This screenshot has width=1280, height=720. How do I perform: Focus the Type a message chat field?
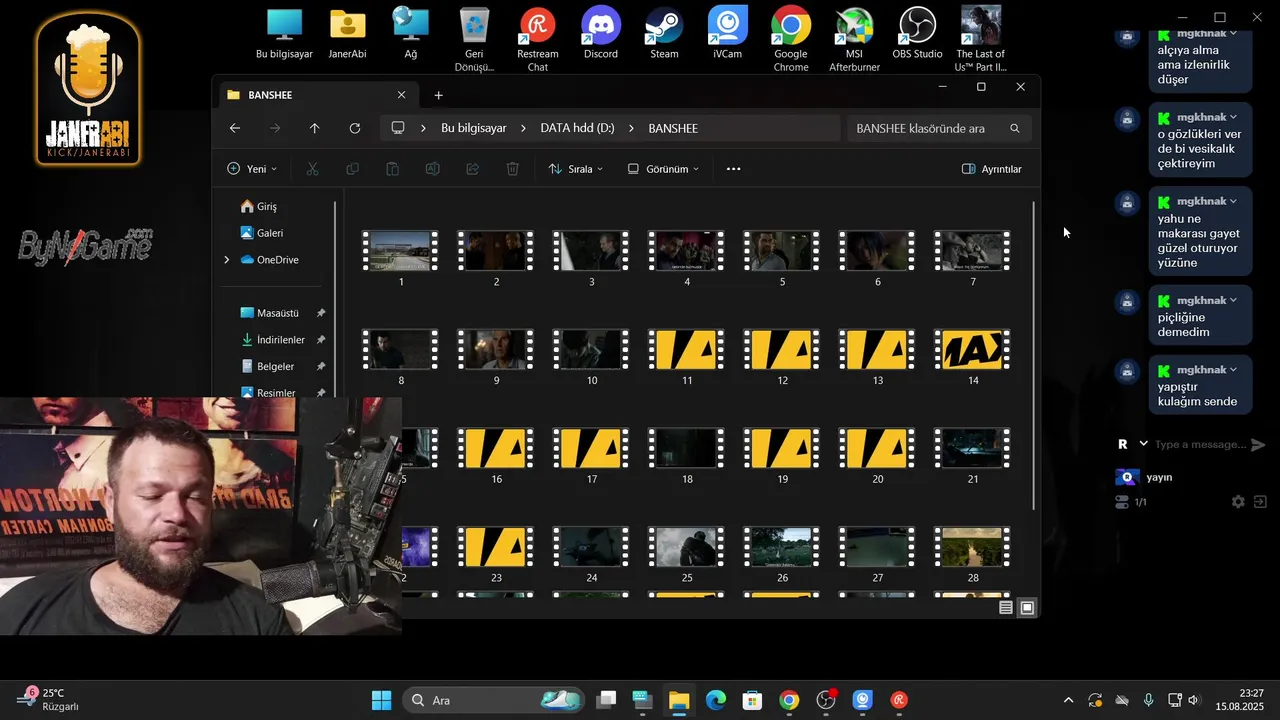[1199, 444]
